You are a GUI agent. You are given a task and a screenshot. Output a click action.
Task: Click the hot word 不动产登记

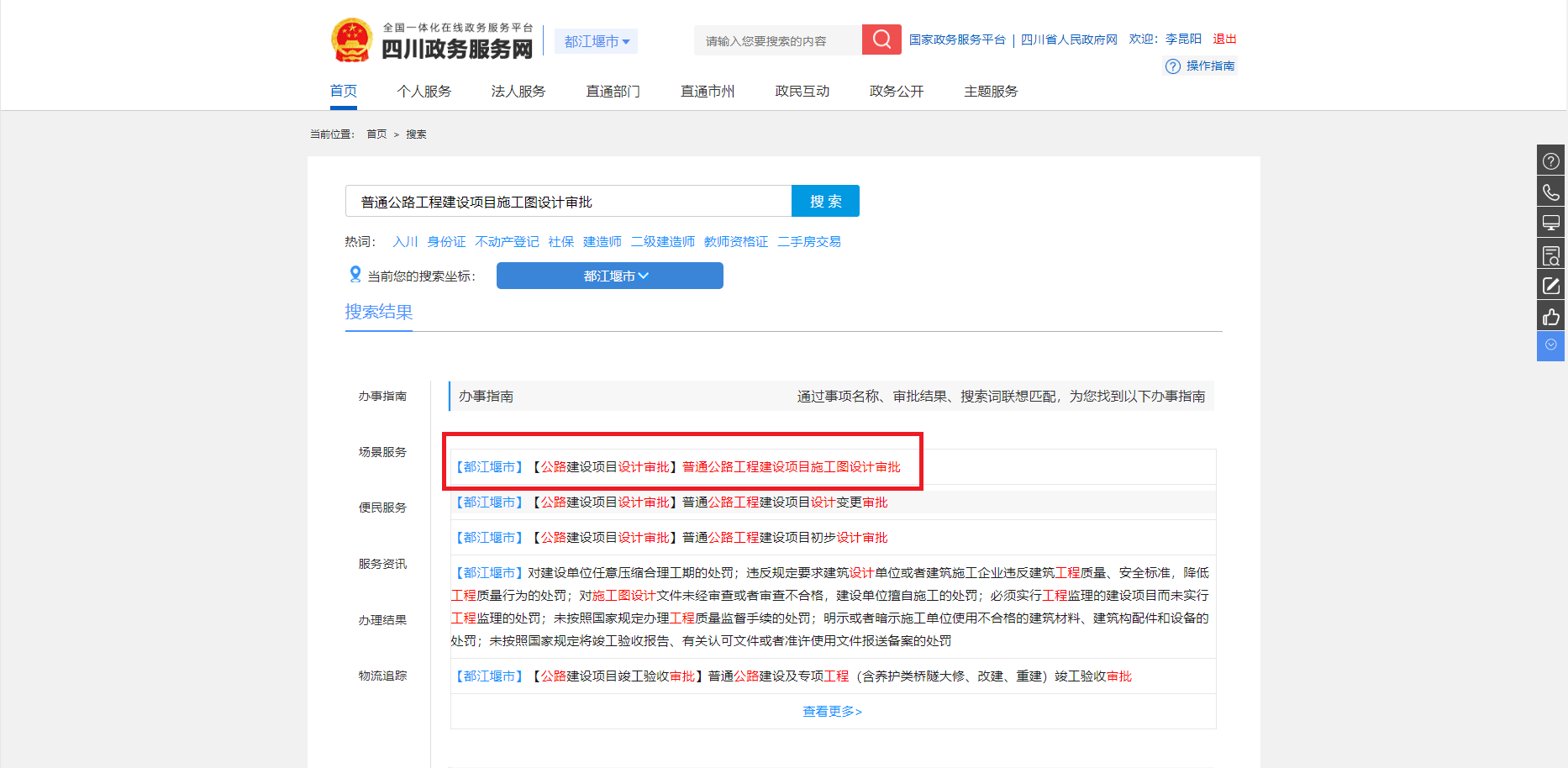pyautogui.click(x=507, y=241)
